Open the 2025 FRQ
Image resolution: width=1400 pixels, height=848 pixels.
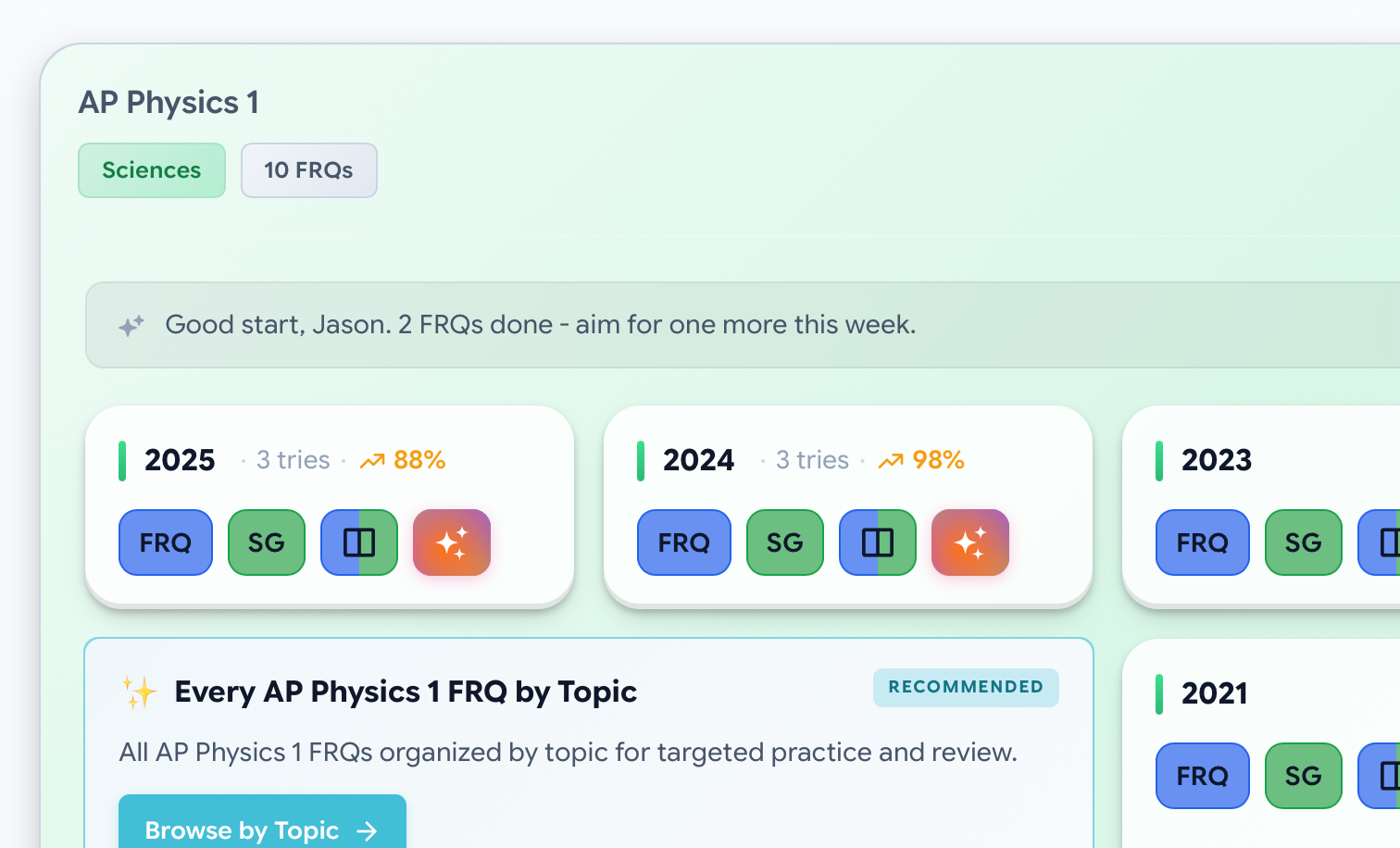coord(165,542)
